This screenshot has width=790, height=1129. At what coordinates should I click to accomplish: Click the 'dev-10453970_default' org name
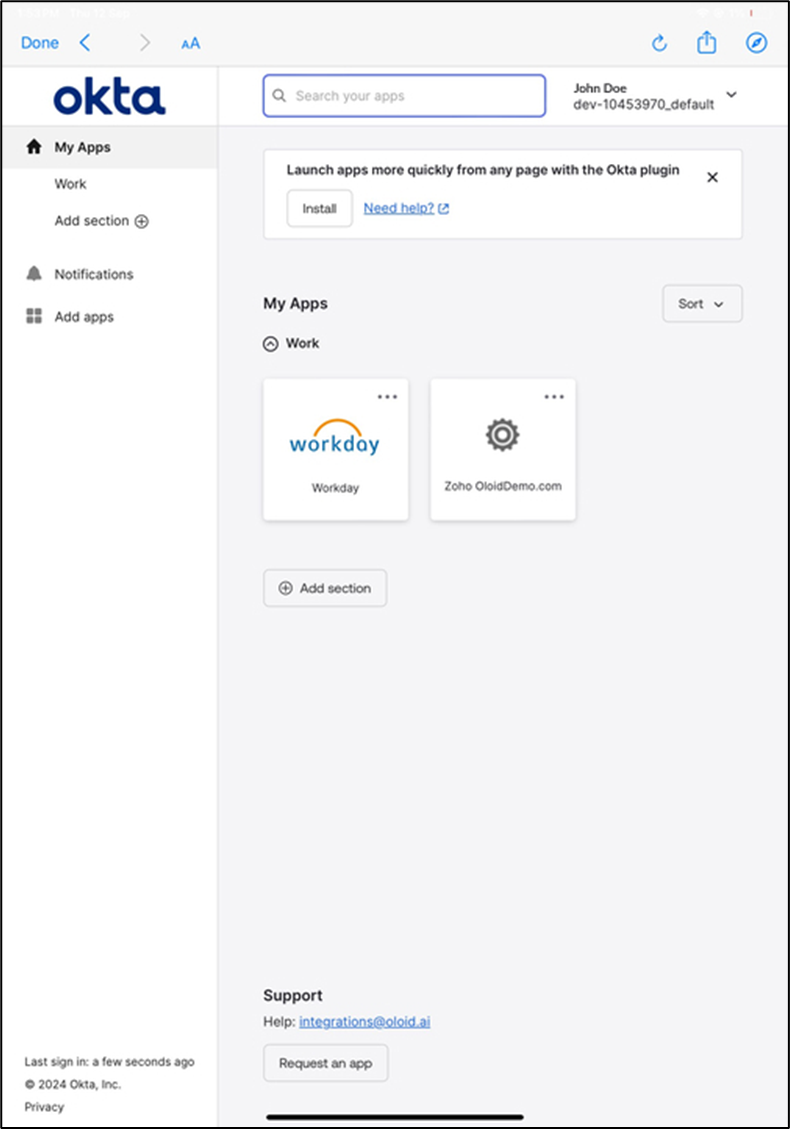644,104
